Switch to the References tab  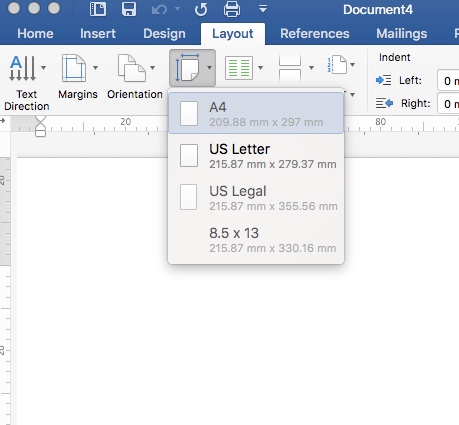(x=315, y=34)
